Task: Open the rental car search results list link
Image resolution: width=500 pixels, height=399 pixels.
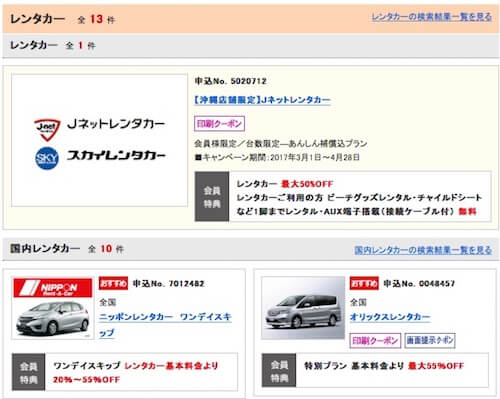Action: coord(431,17)
